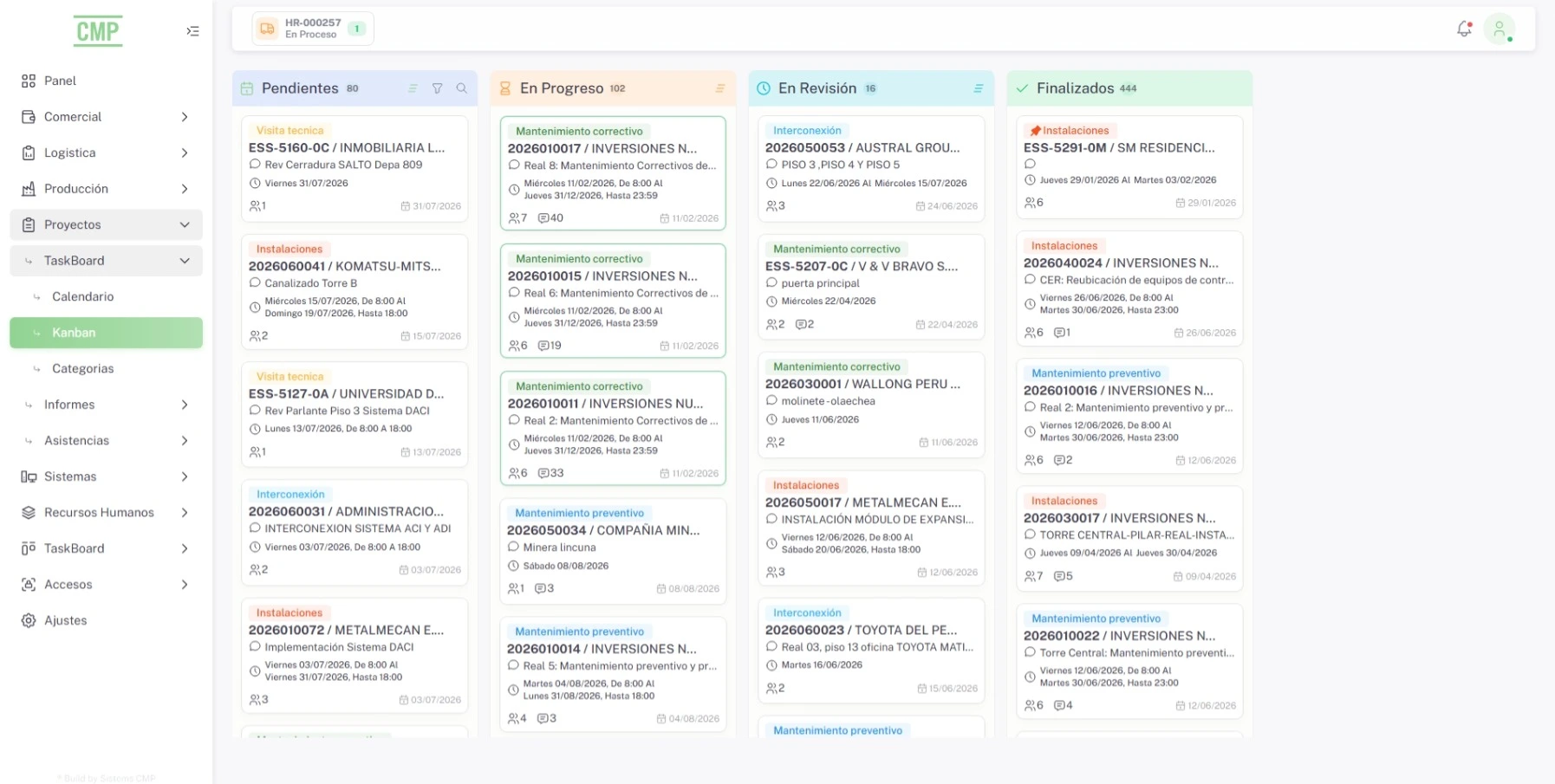Screen dimensions: 1555x784
Task: Expand the Comercial menu chevron
Action: point(185,117)
